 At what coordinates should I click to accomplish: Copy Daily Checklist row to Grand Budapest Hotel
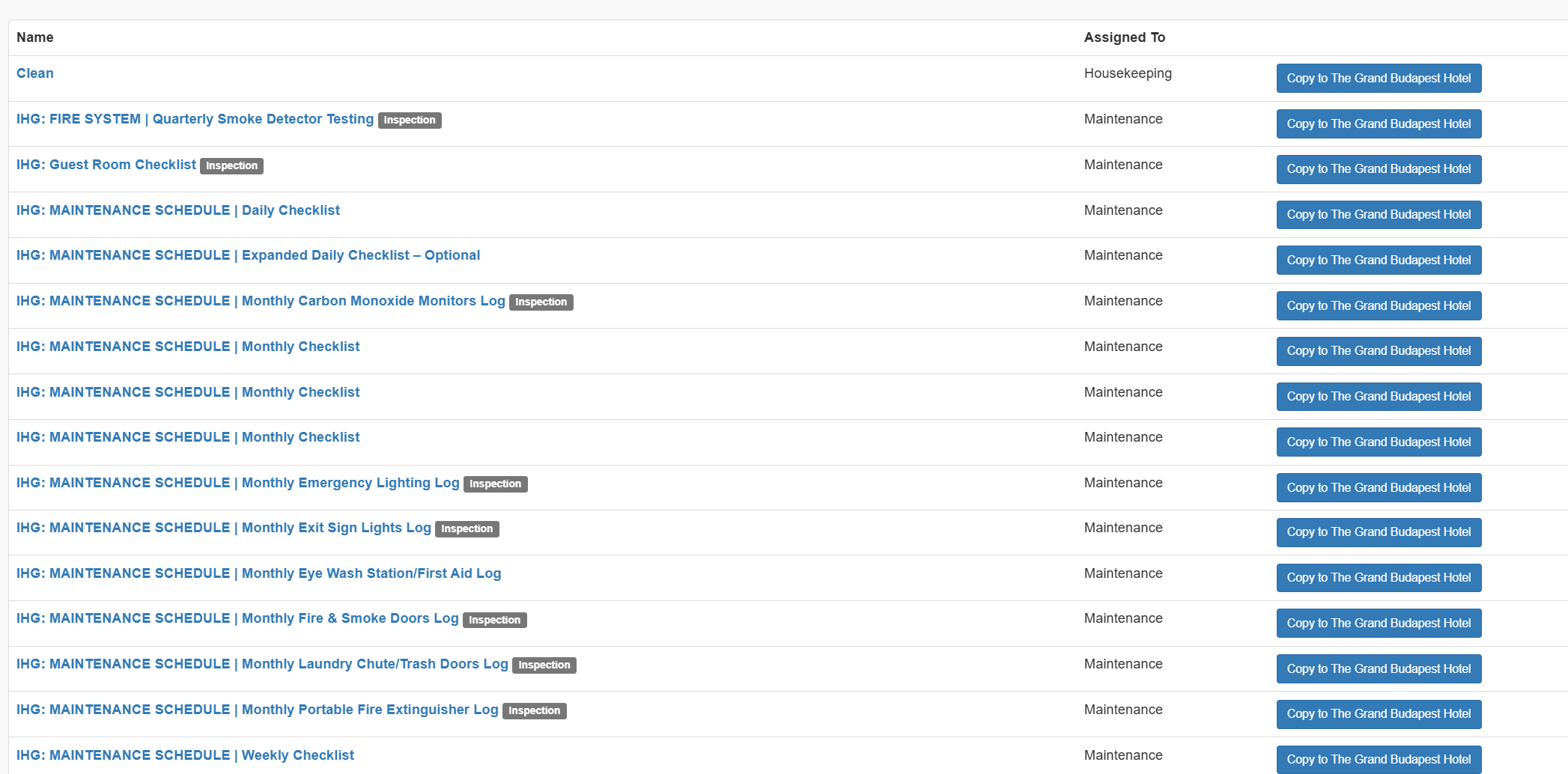pos(1379,215)
